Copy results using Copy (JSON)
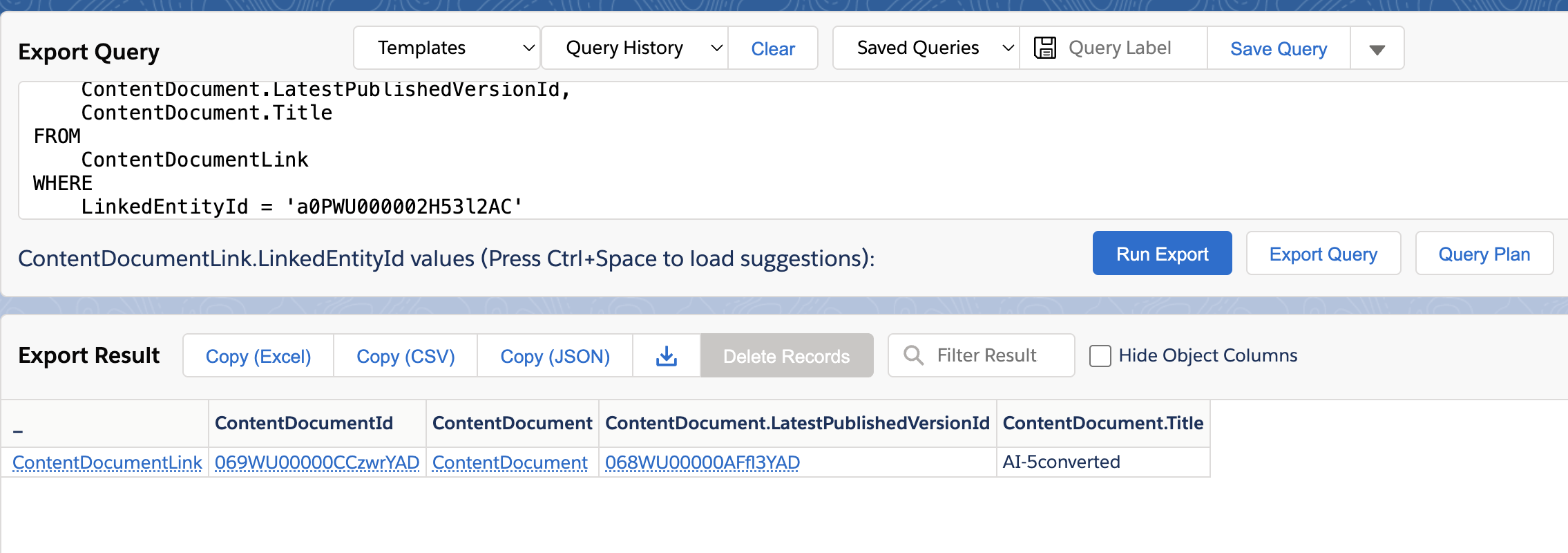 click(555, 356)
